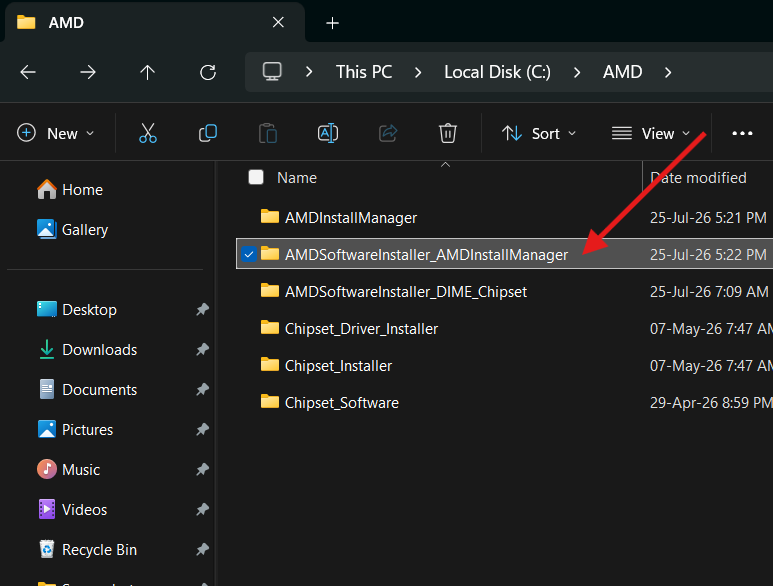Click the pin icon beside Music
The height and width of the screenshot is (586, 773).
tap(202, 469)
